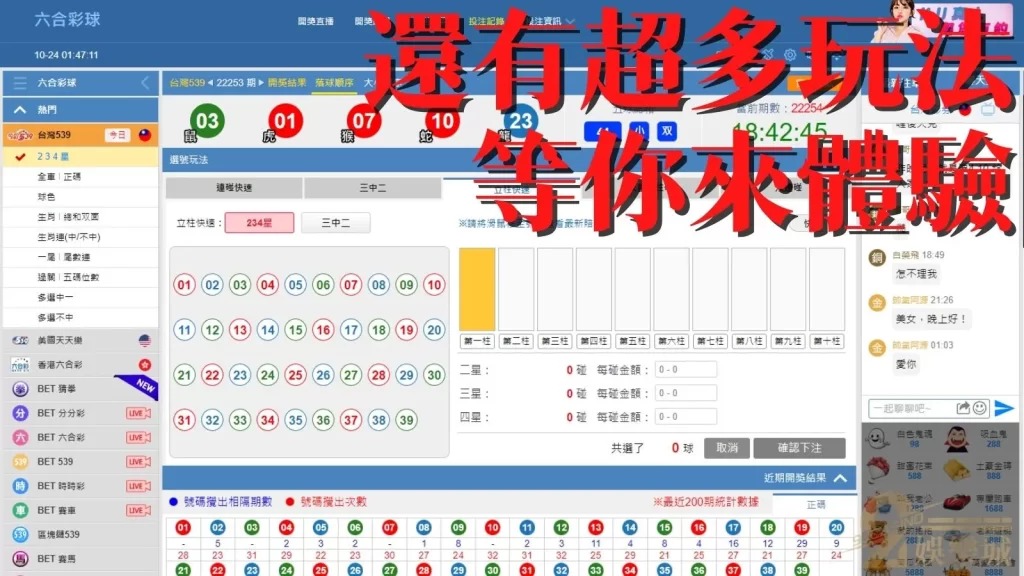The height and width of the screenshot is (576, 1024).
Task: Click the 確認下注 confirm button
Action: [x=798, y=447]
